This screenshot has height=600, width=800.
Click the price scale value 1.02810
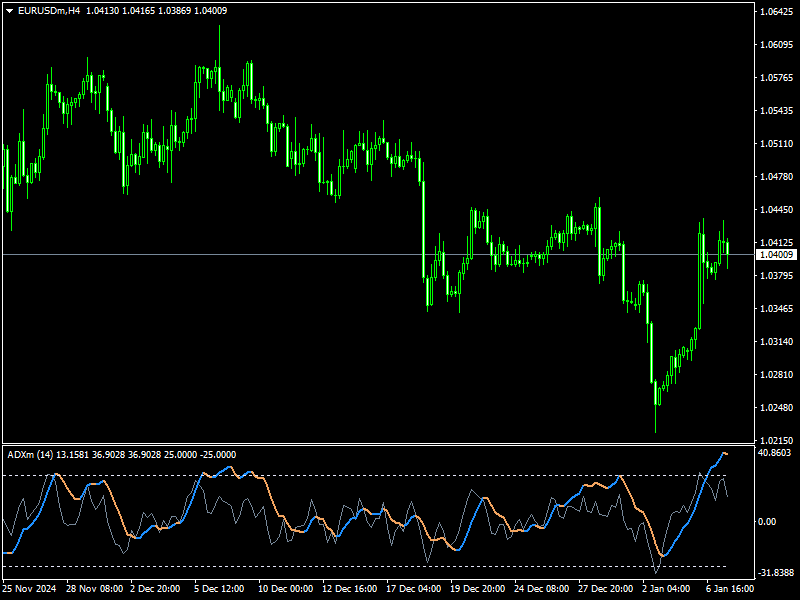point(777,374)
